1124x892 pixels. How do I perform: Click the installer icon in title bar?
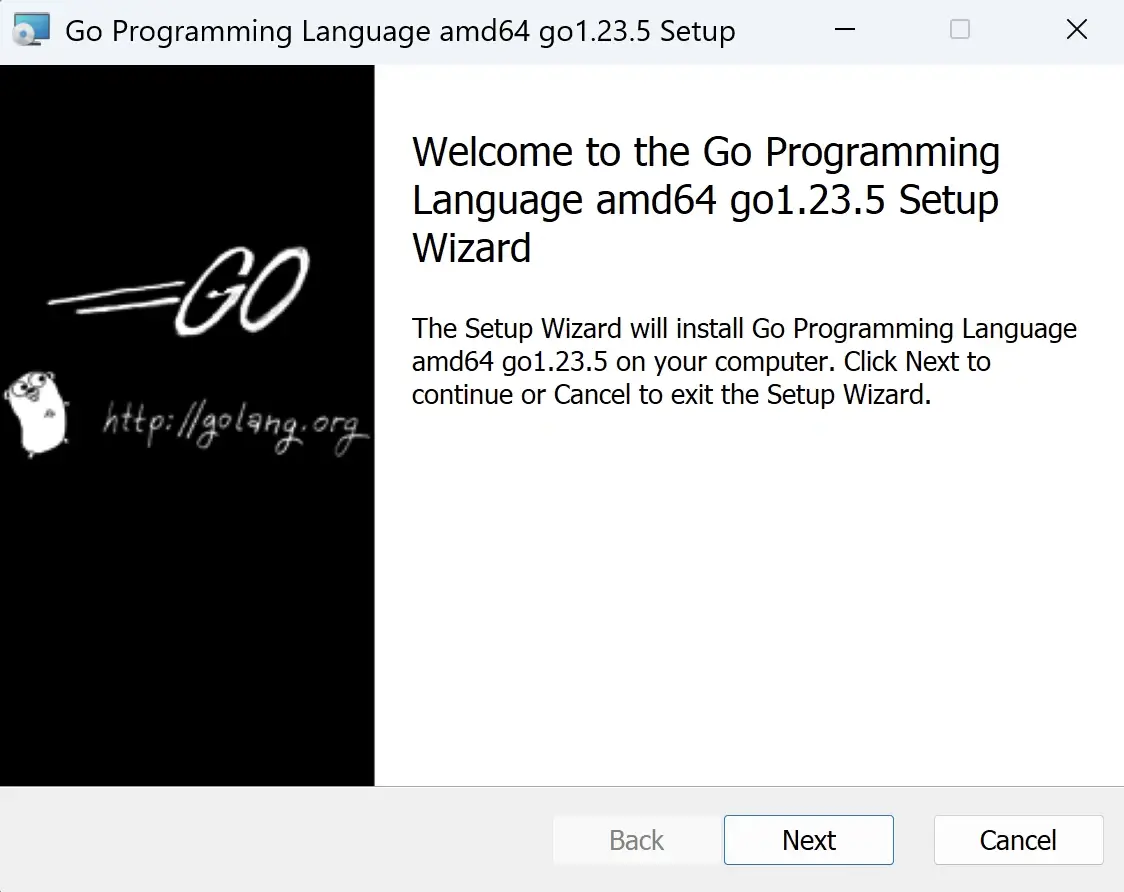(32, 30)
